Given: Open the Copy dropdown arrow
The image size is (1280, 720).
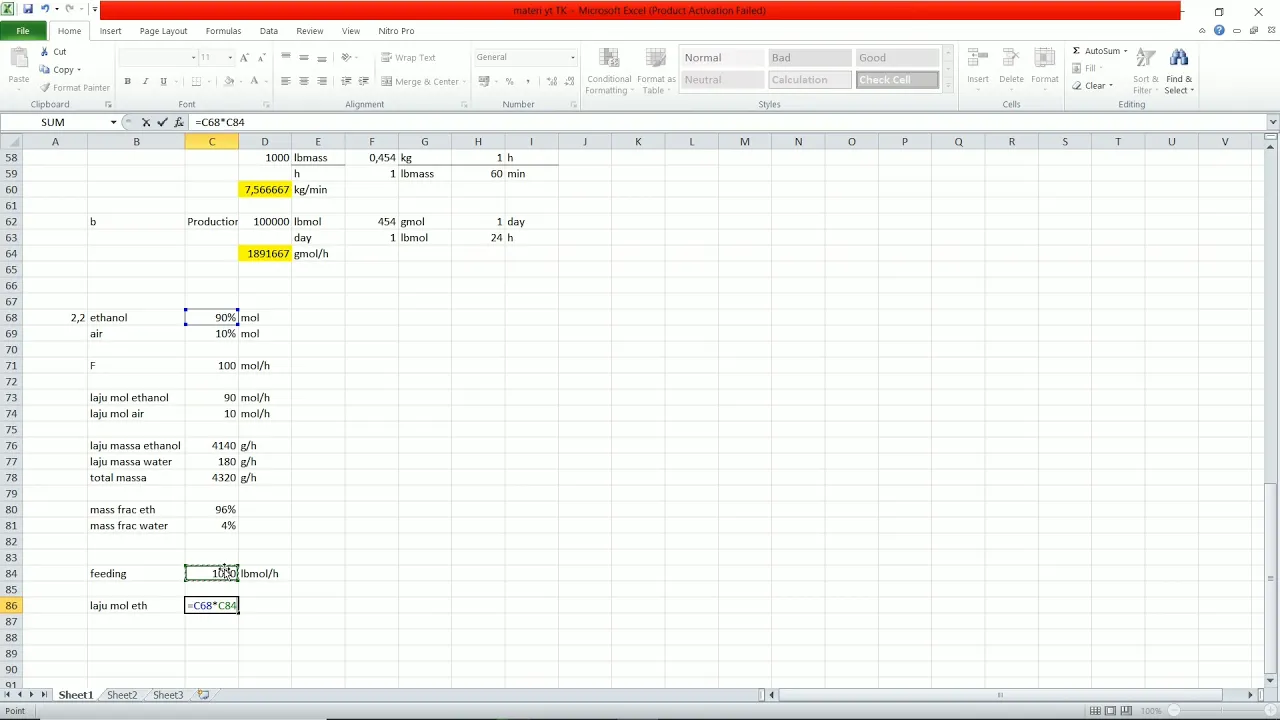Looking at the screenshot, I should [79, 70].
